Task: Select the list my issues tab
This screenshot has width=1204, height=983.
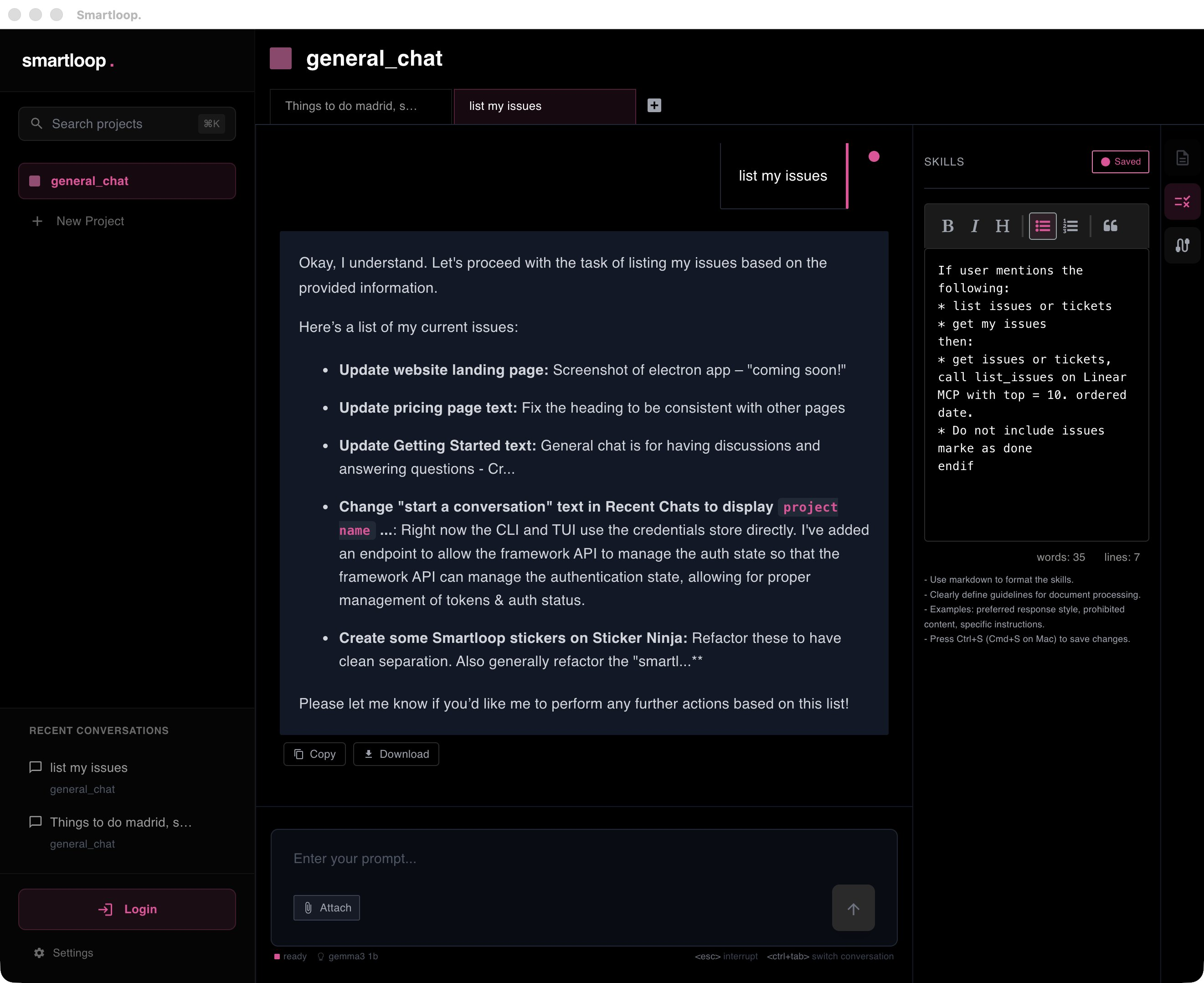Action: click(544, 106)
